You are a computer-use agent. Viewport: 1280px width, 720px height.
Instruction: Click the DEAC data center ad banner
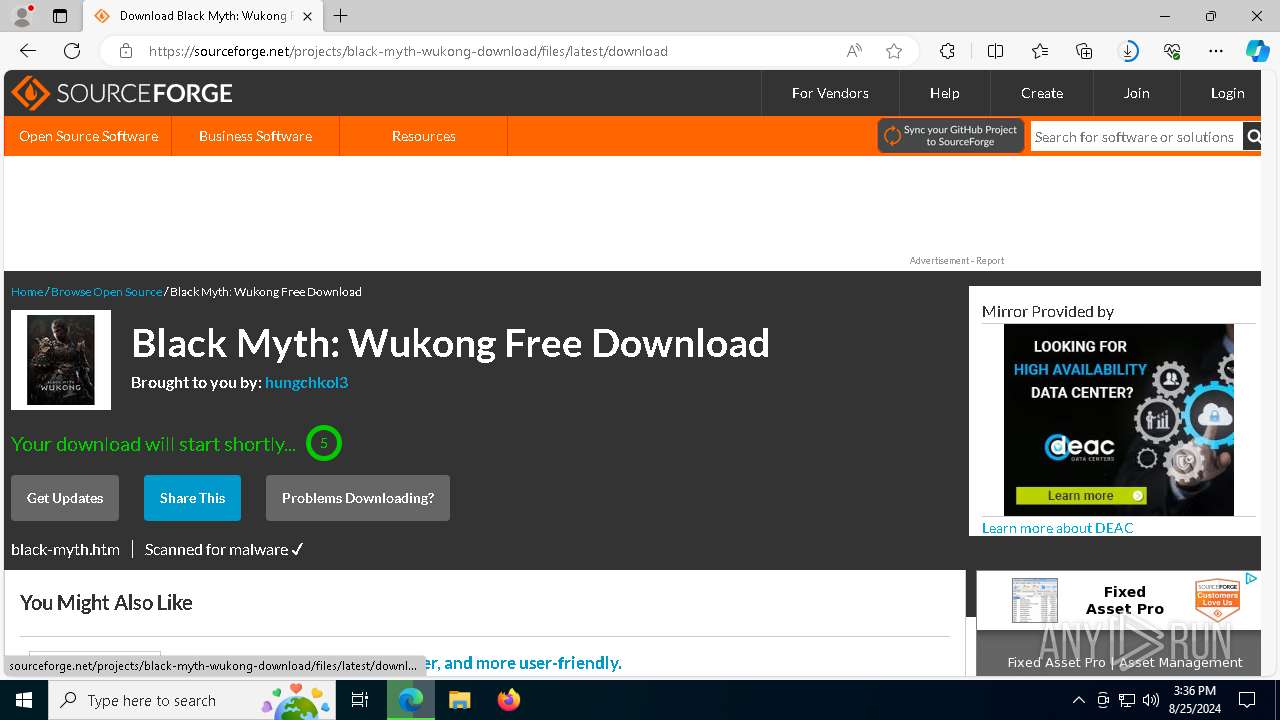coord(1119,420)
